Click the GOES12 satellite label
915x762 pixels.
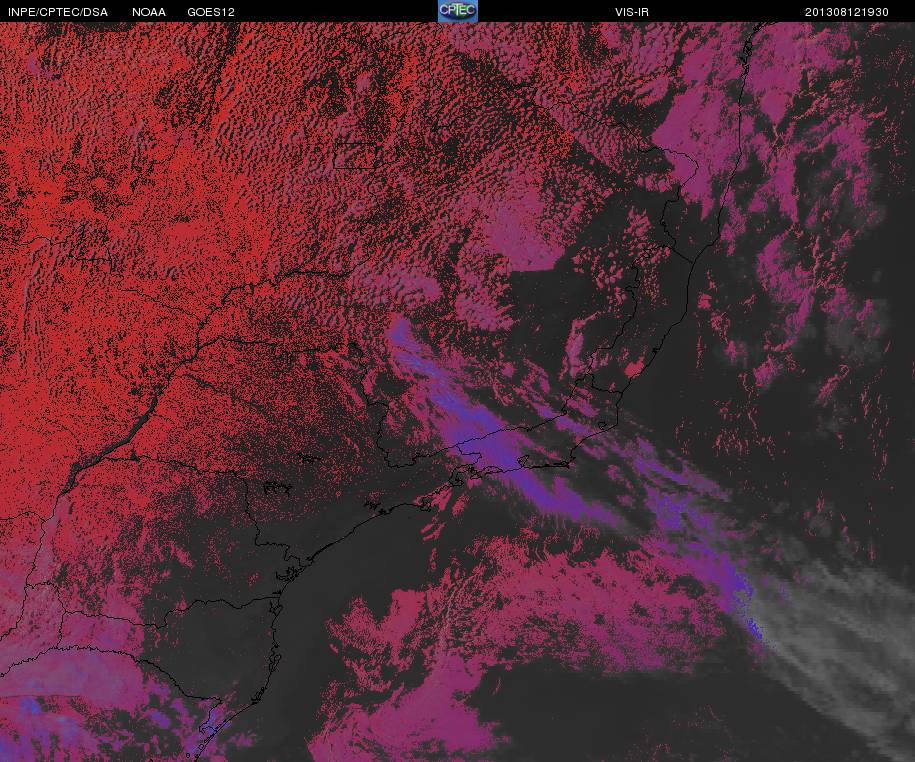[211, 12]
